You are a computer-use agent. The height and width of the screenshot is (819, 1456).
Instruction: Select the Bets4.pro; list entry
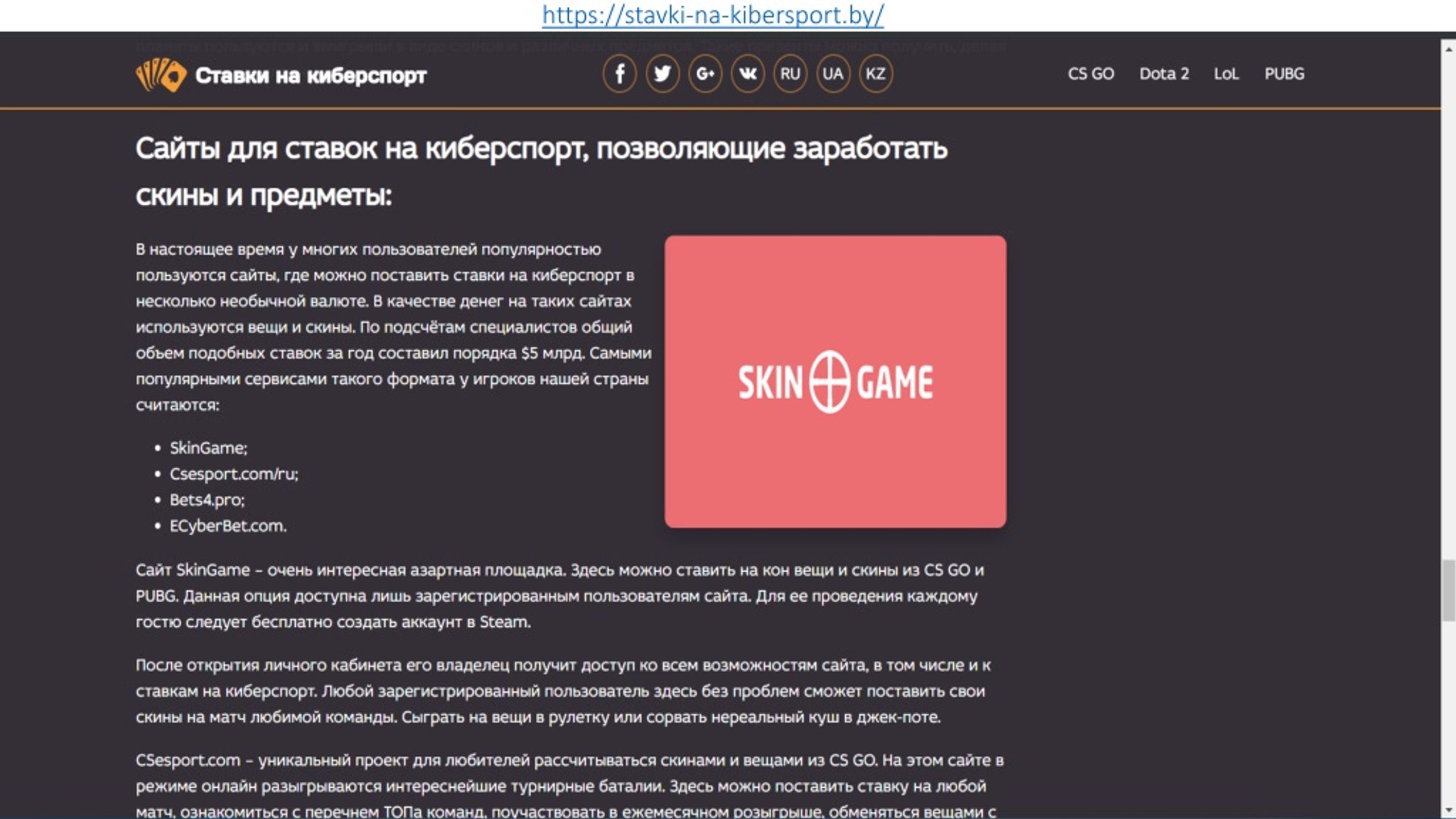tap(207, 500)
